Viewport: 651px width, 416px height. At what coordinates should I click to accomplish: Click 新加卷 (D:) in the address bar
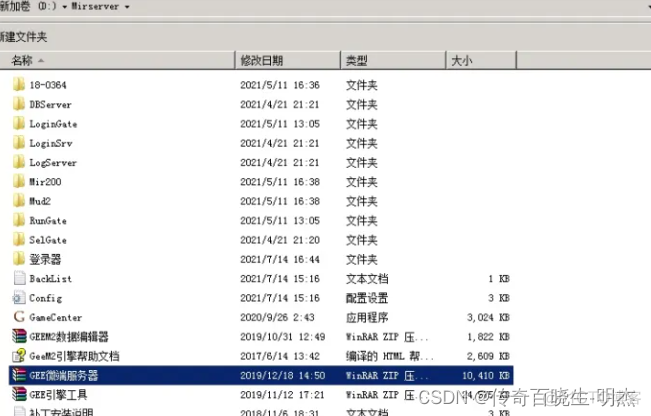click(28, 6)
